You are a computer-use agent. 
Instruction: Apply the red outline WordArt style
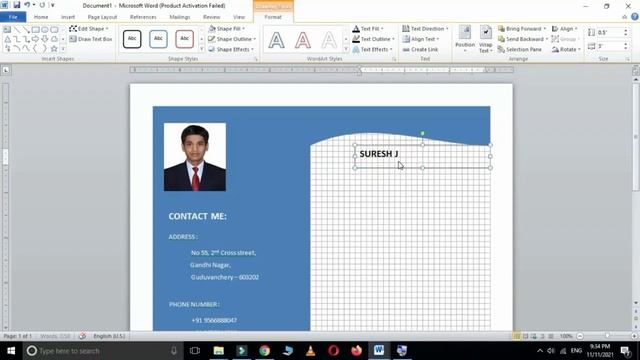pyautogui.click(x=302, y=40)
